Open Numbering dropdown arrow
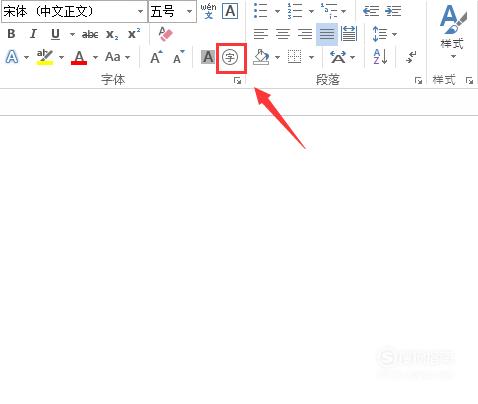 tap(311, 11)
